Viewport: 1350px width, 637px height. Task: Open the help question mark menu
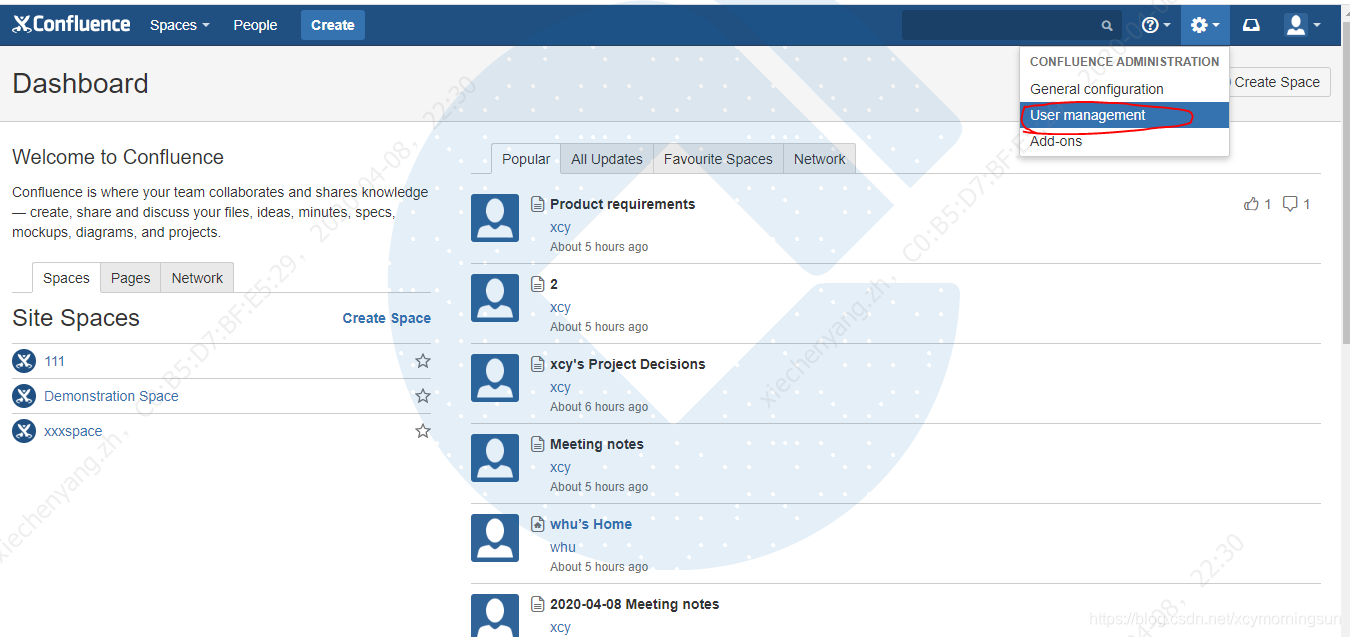1156,25
